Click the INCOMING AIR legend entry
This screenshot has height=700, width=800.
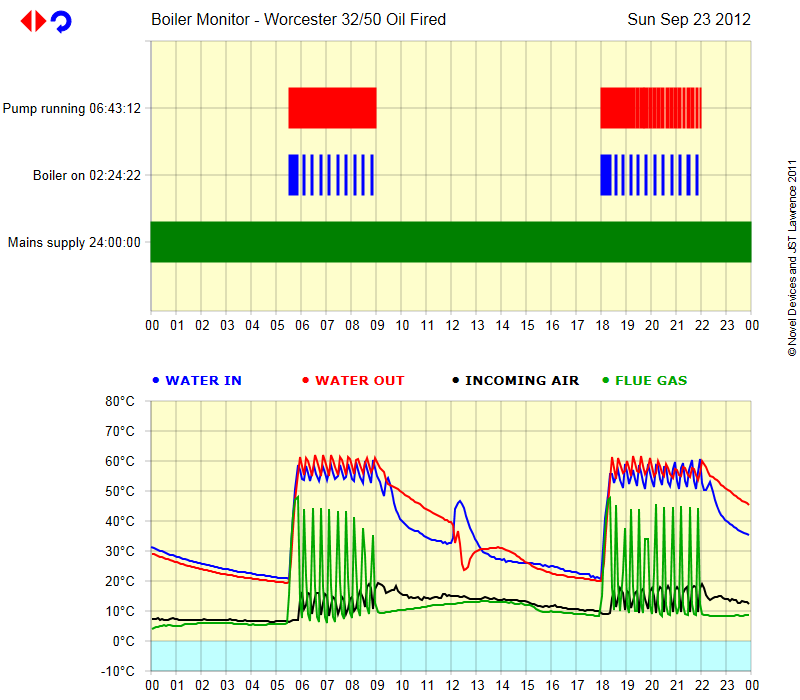click(515, 381)
